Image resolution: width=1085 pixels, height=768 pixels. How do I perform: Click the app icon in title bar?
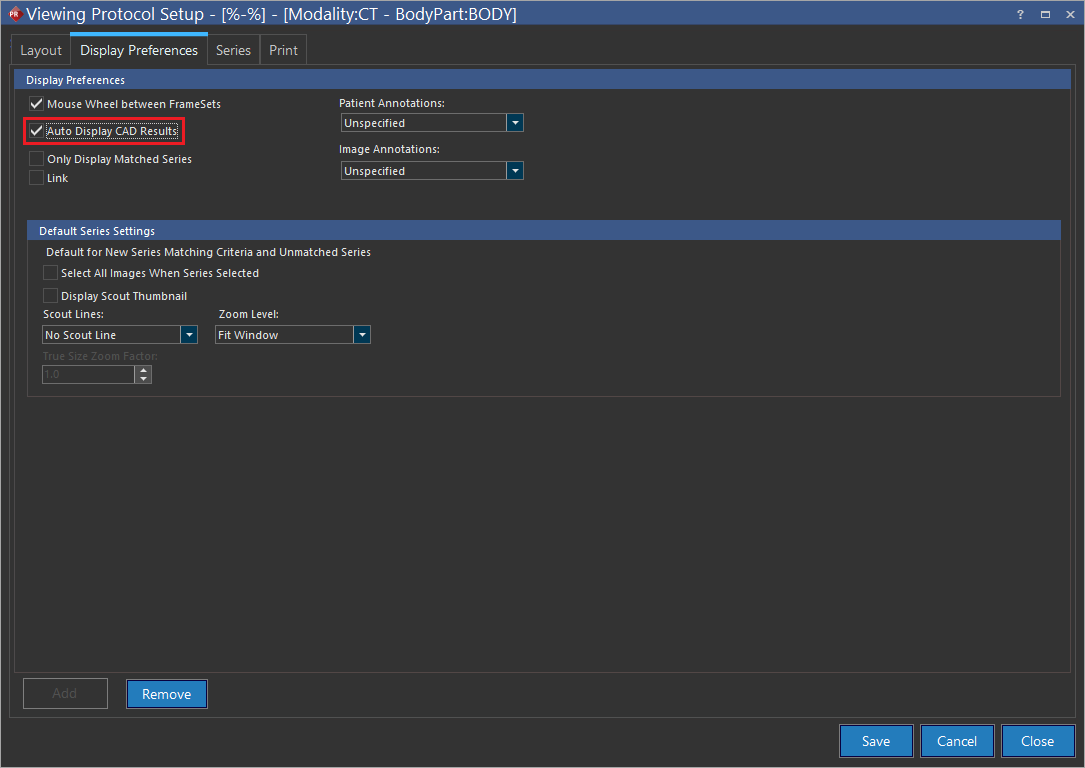click(14, 14)
